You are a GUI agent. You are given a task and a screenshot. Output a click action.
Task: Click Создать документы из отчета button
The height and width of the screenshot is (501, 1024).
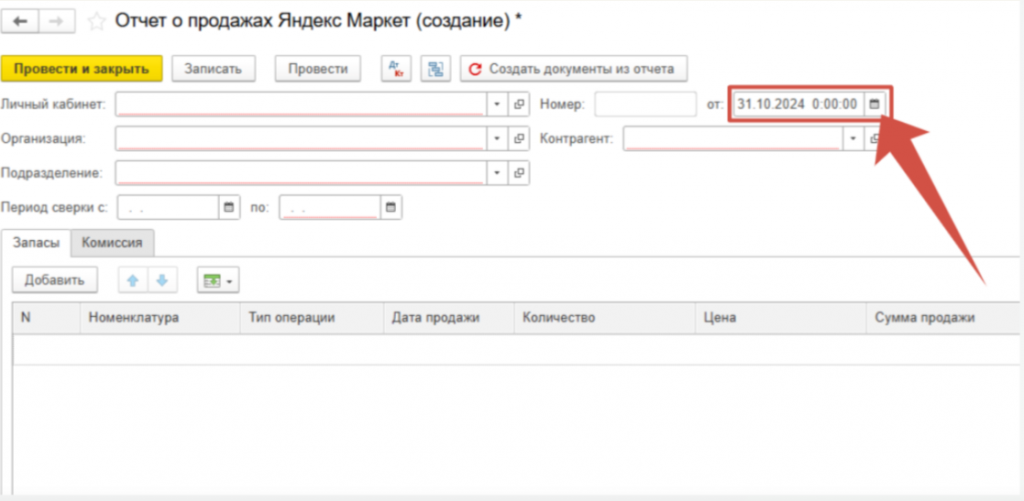tap(574, 68)
